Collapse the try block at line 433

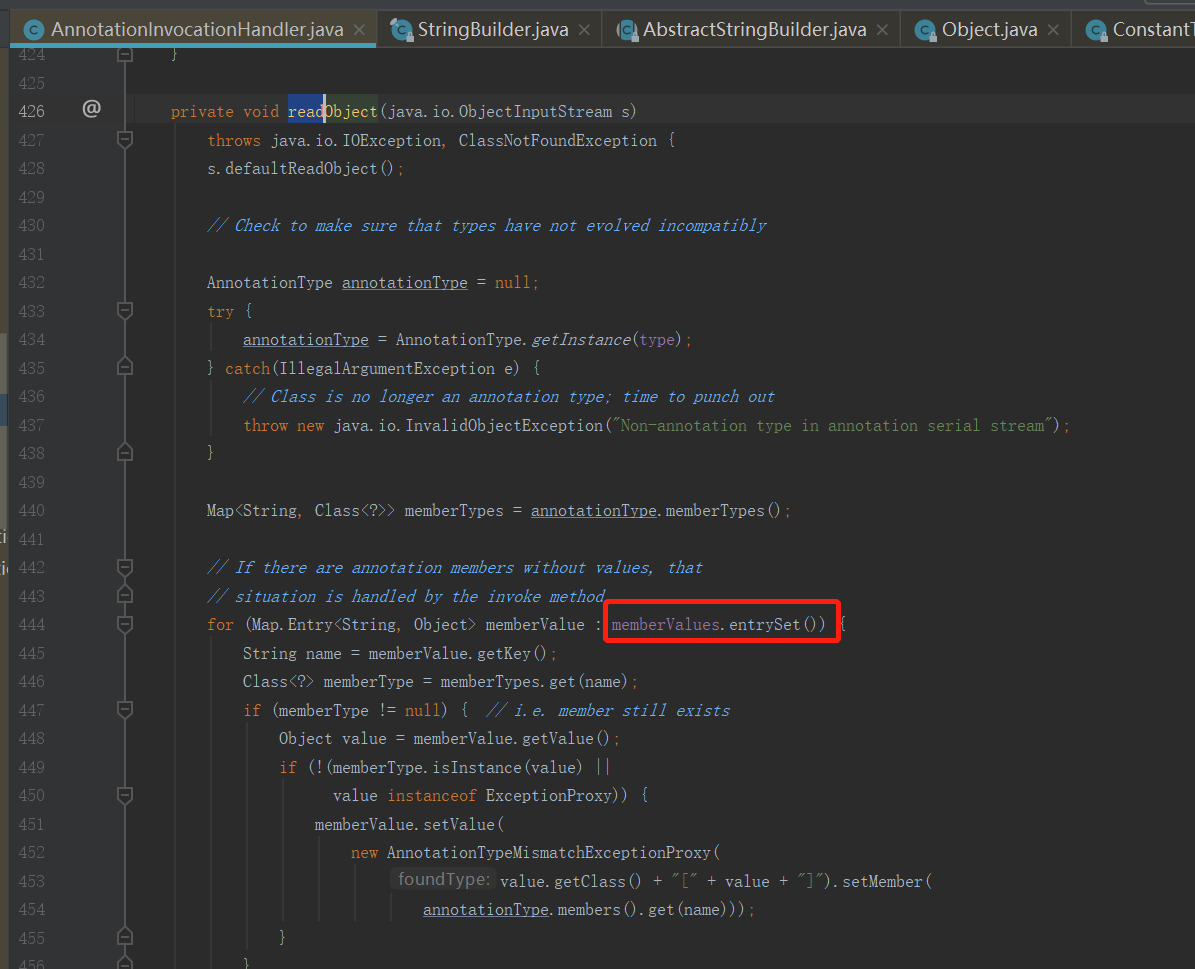(x=124, y=311)
